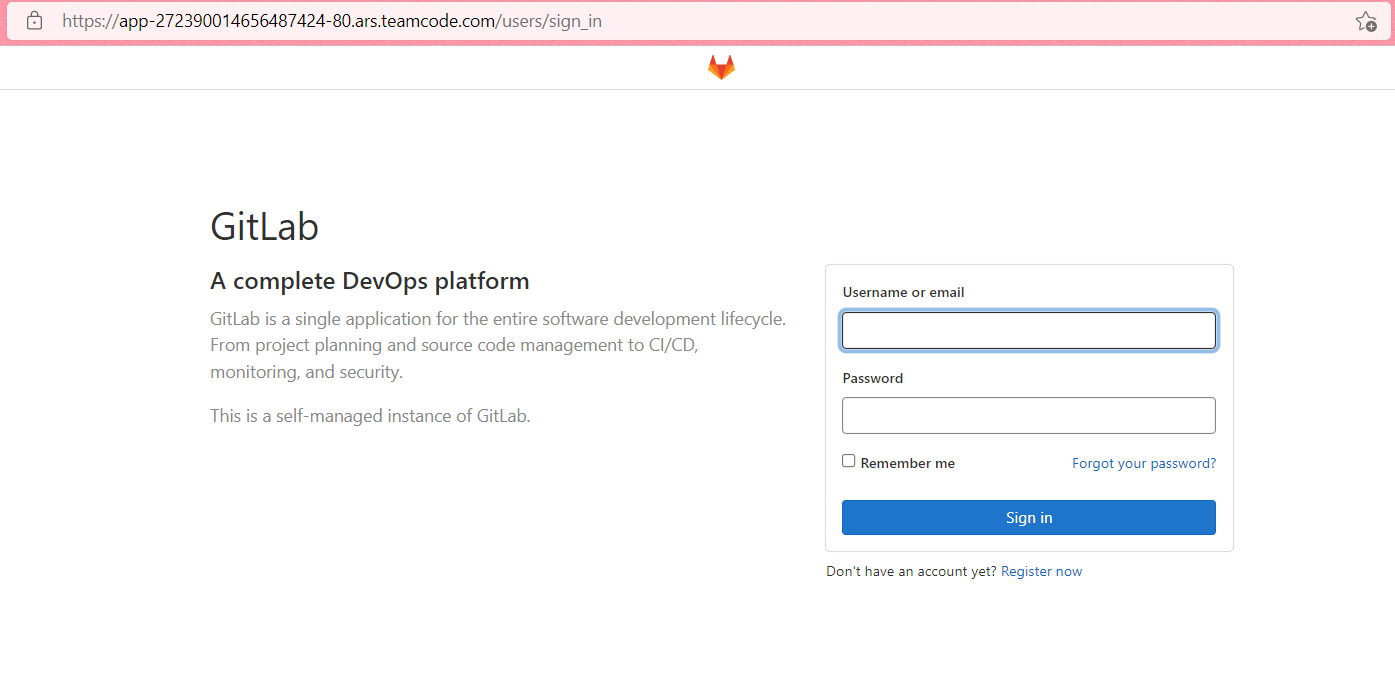This screenshot has height=683, width=1395.
Task: Click 'This is a self-managed instance' text
Action: 370,416
